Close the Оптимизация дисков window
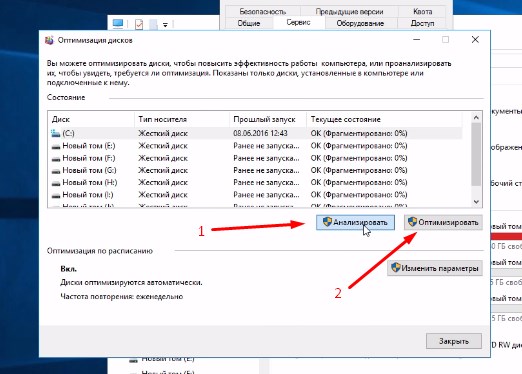This screenshot has height=374, width=522. tap(475, 40)
